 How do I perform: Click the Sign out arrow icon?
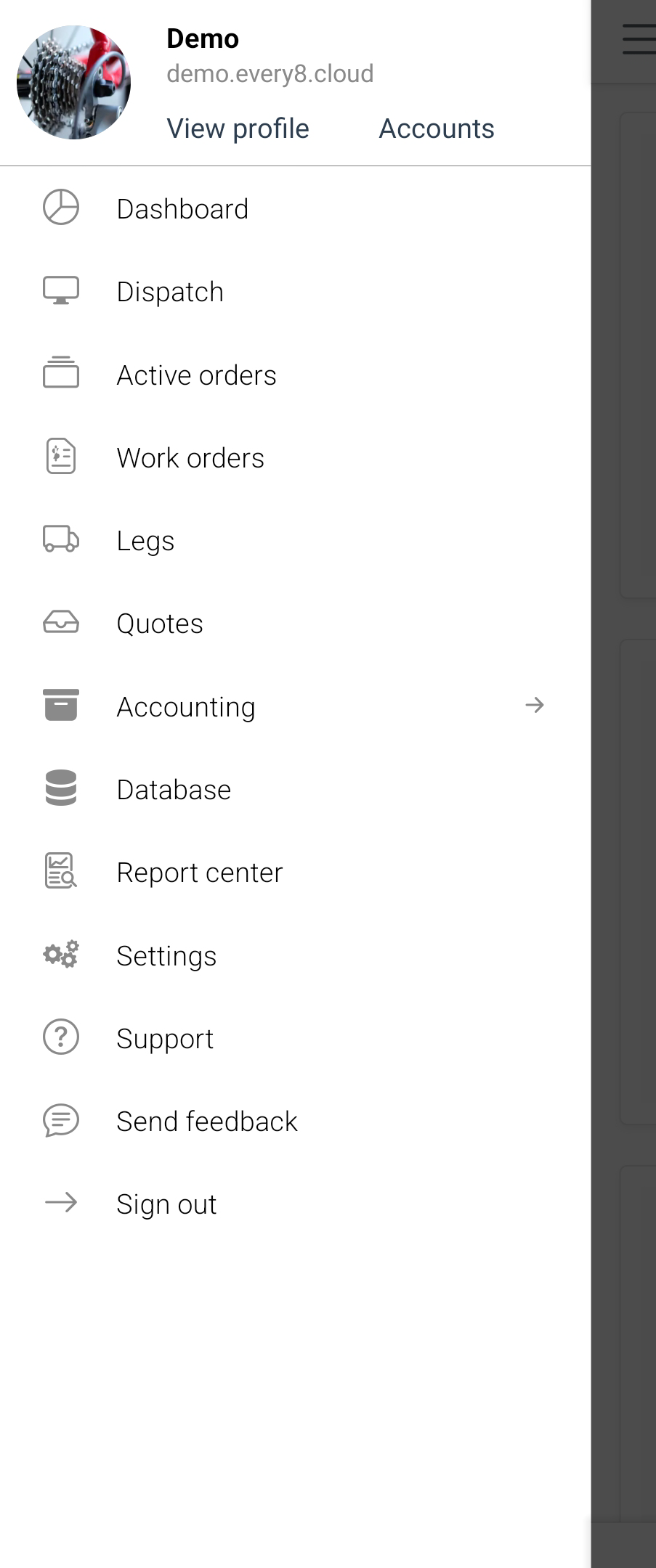61,1203
